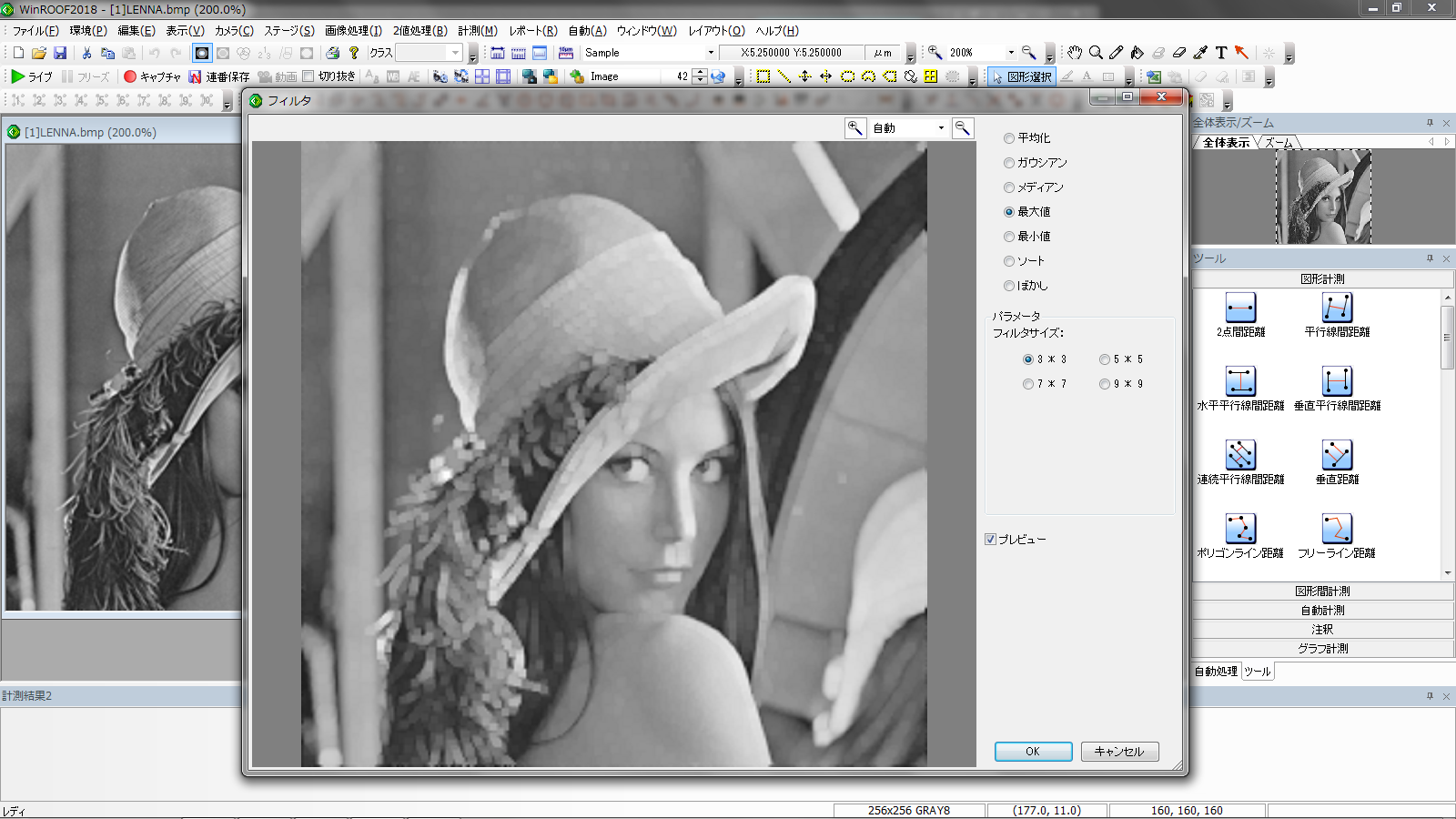Open the 2点間距離 measurement tool
This screenshot has width=1456, height=819.
tap(1240, 315)
